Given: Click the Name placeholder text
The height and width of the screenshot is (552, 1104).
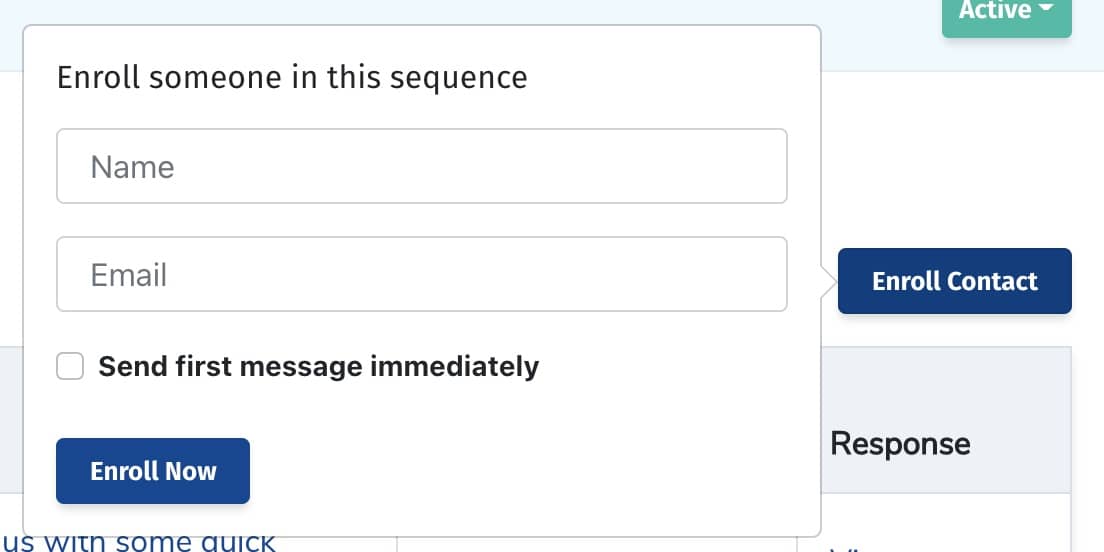Looking at the screenshot, I should (132, 166).
